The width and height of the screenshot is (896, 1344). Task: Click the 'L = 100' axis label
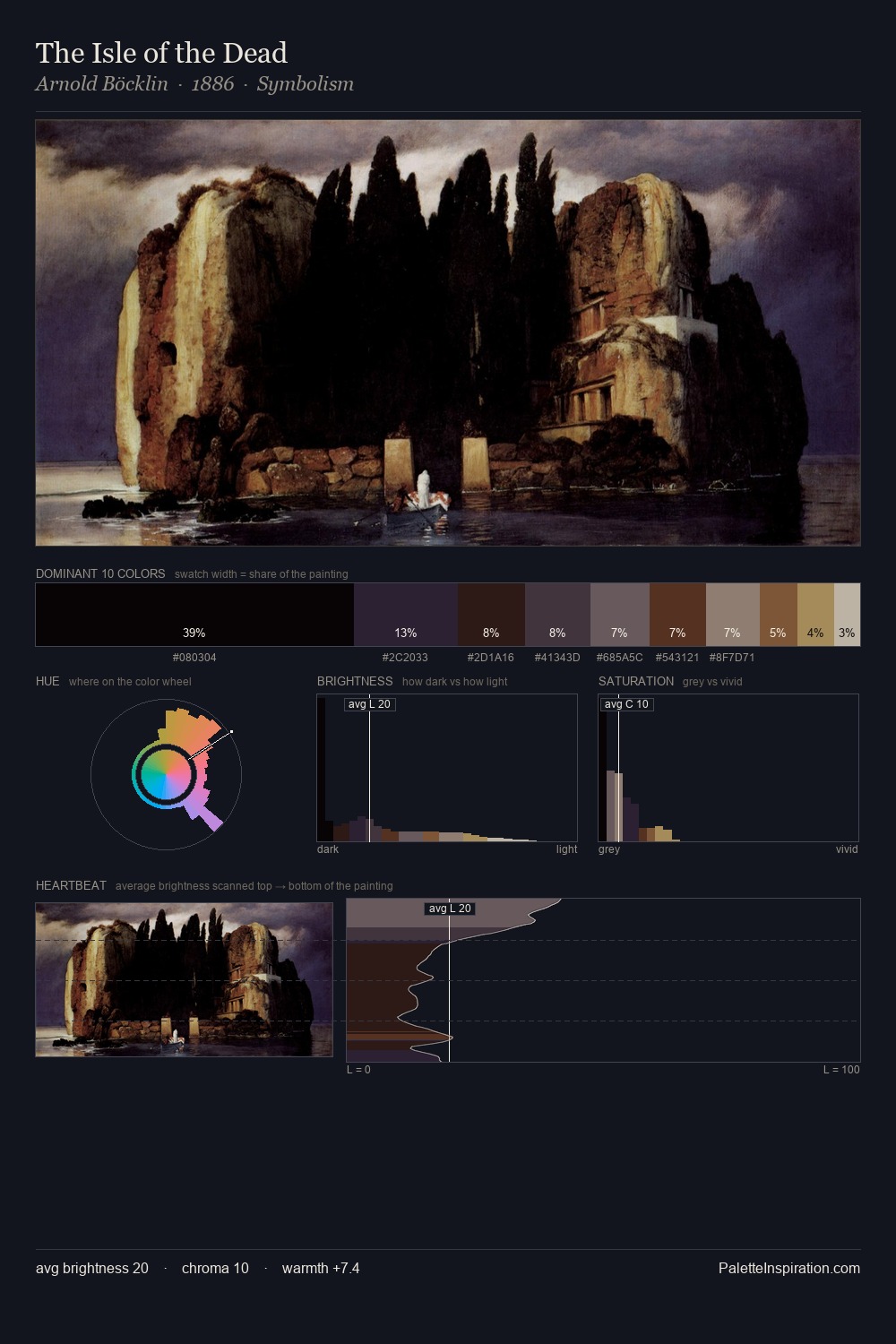point(841,1070)
